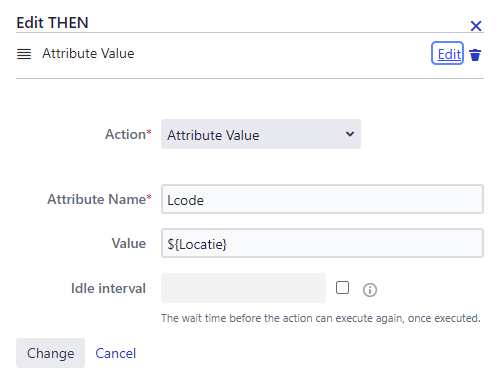This screenshot has height=381, width=500.
Task: Click the Value field containing ${Locatie}
Action: click(x=322, y=243)
